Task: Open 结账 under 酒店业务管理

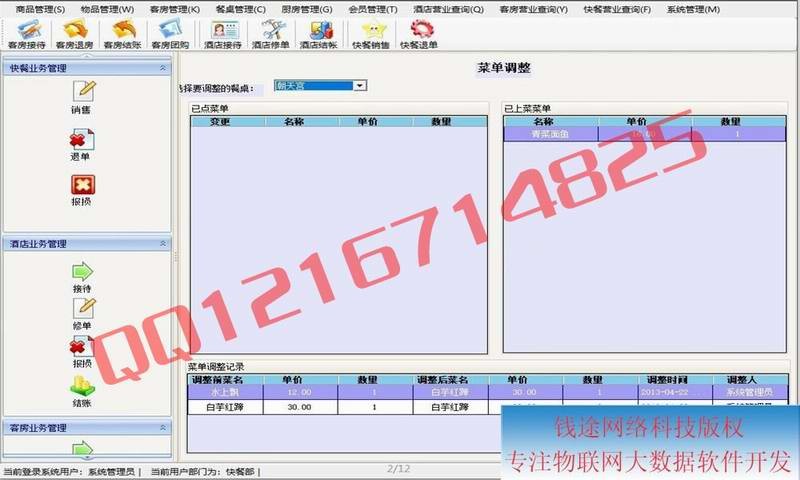Action: tap(82, 391)
